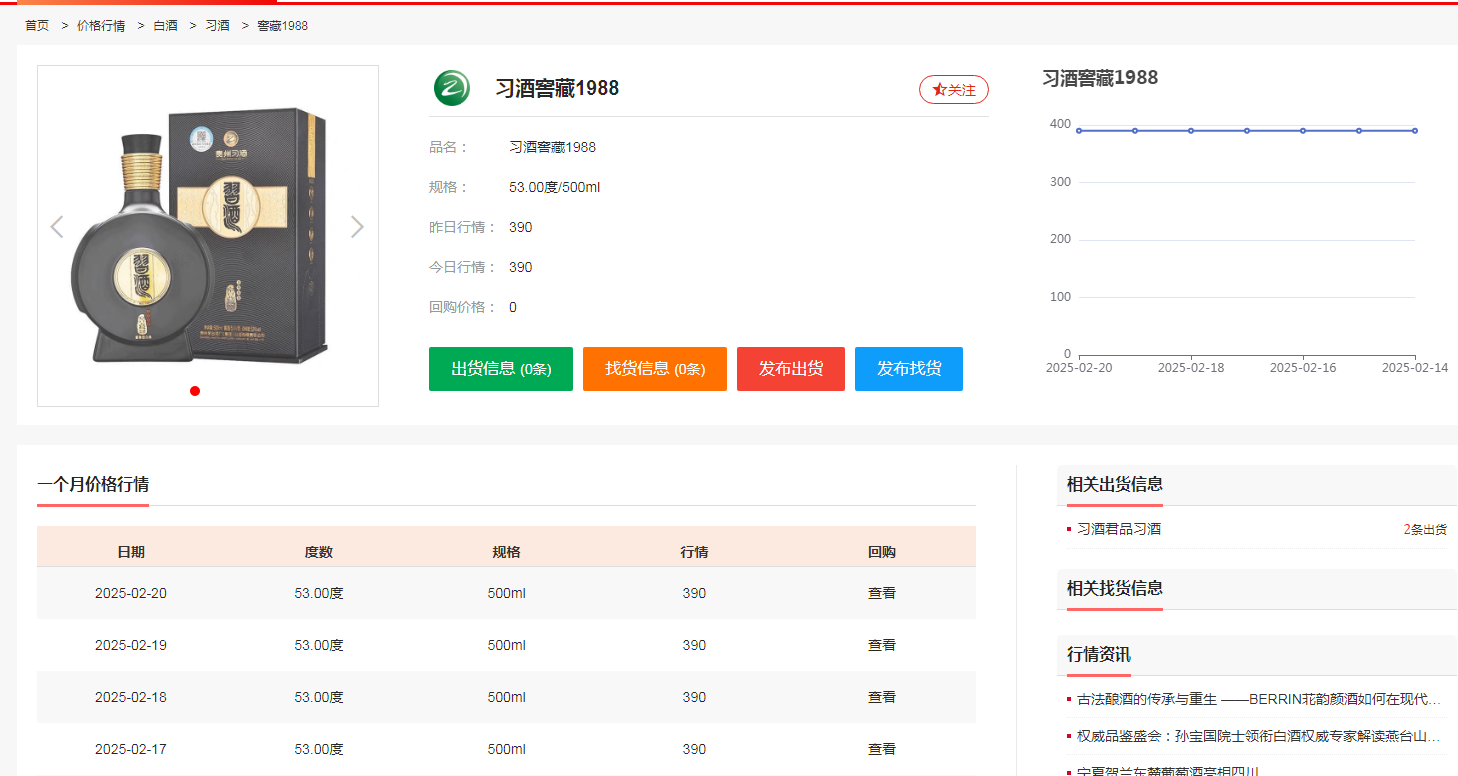The width and height of the screenshot is (1458, 776).
Task: Open news article 权威品鉴盛会 about 燕台山
Action: [x=1259, y=736]
